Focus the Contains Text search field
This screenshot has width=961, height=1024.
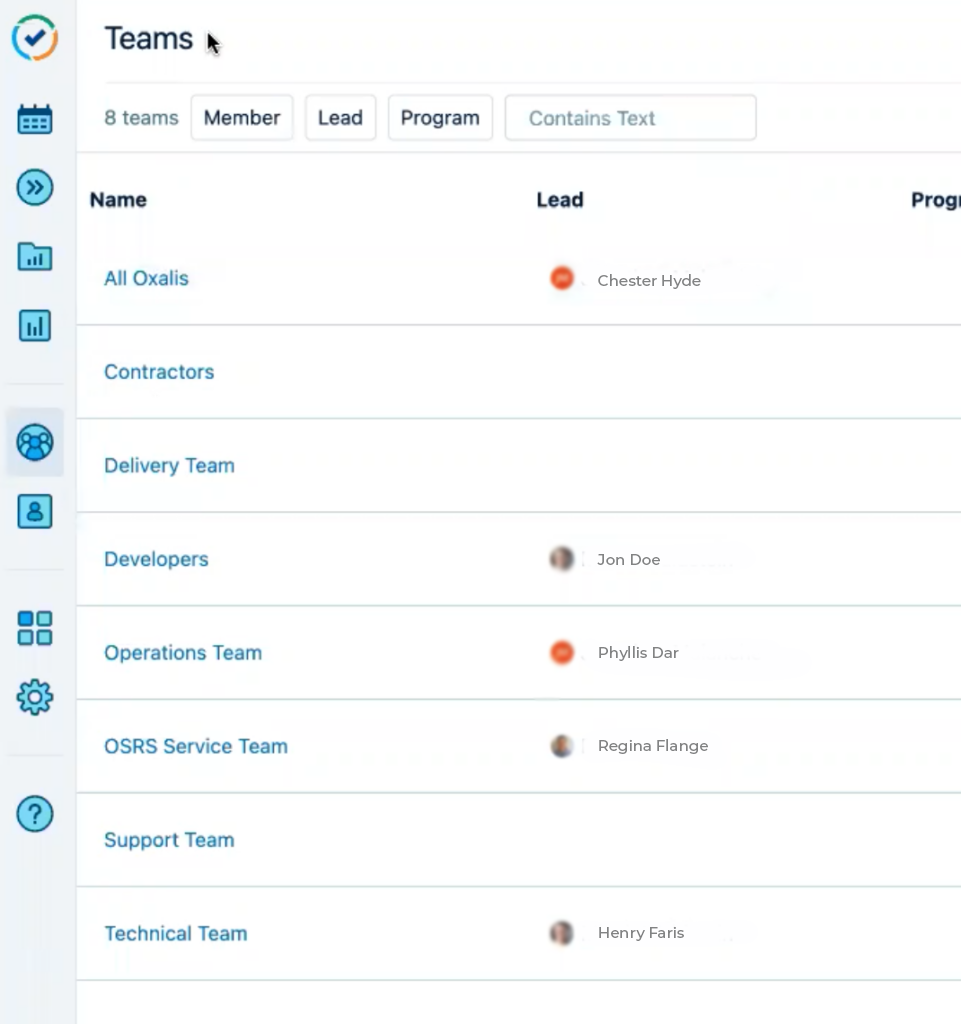click(x=631, y=118)
